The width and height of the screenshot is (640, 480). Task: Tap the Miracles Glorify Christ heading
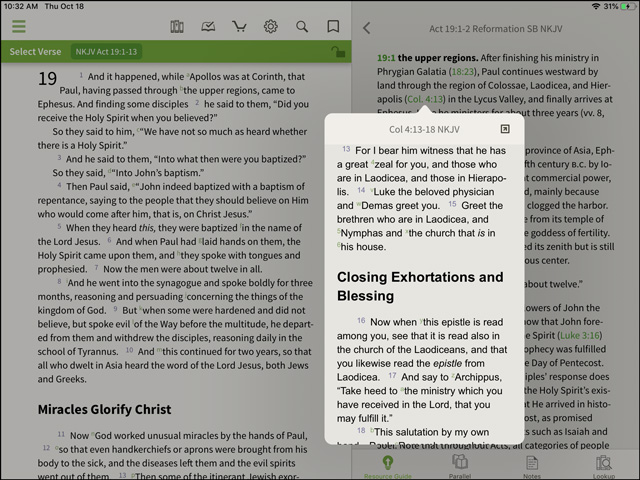[x=104, y=409]
